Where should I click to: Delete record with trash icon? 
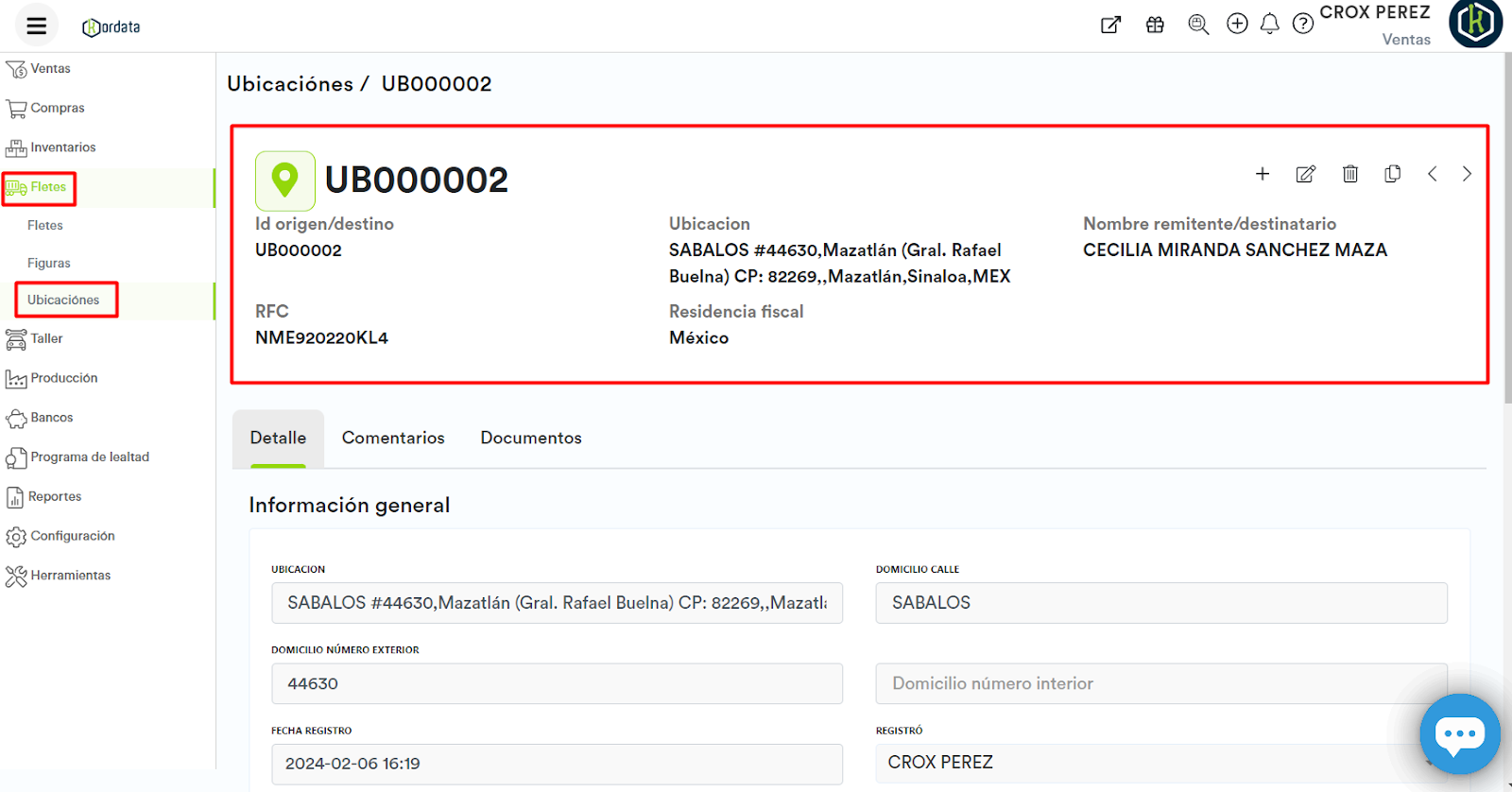(x=1349, y=174)
